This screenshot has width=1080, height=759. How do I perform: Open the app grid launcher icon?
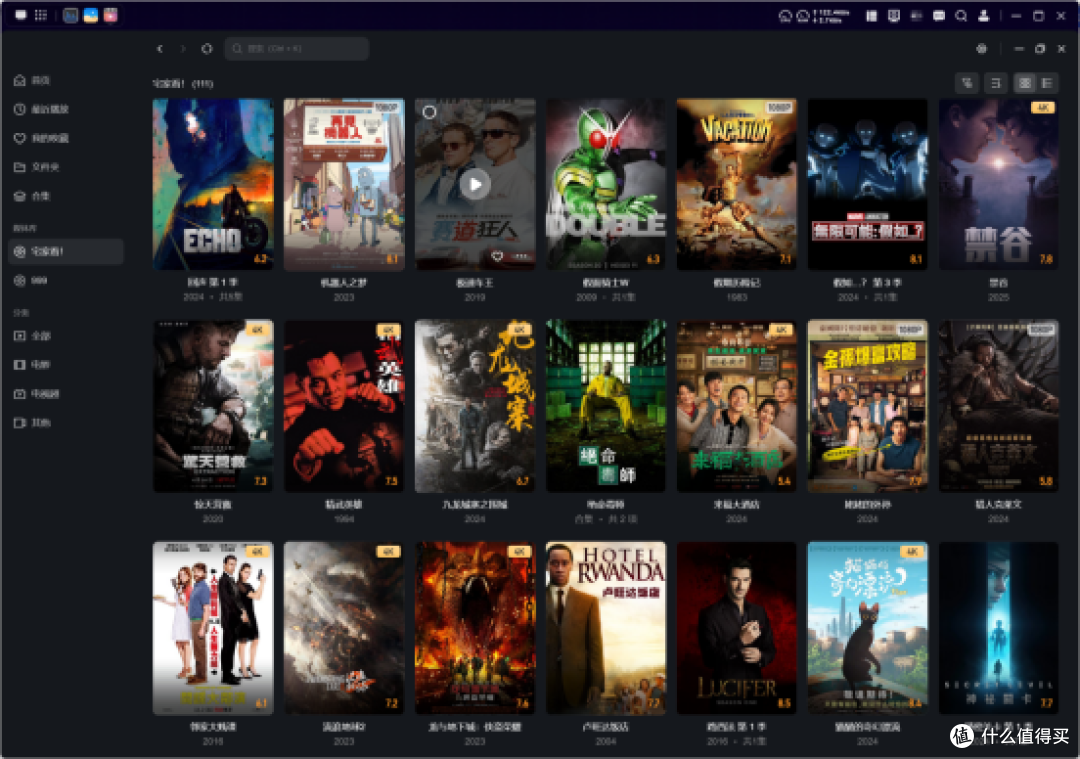[x=41, y=15]
